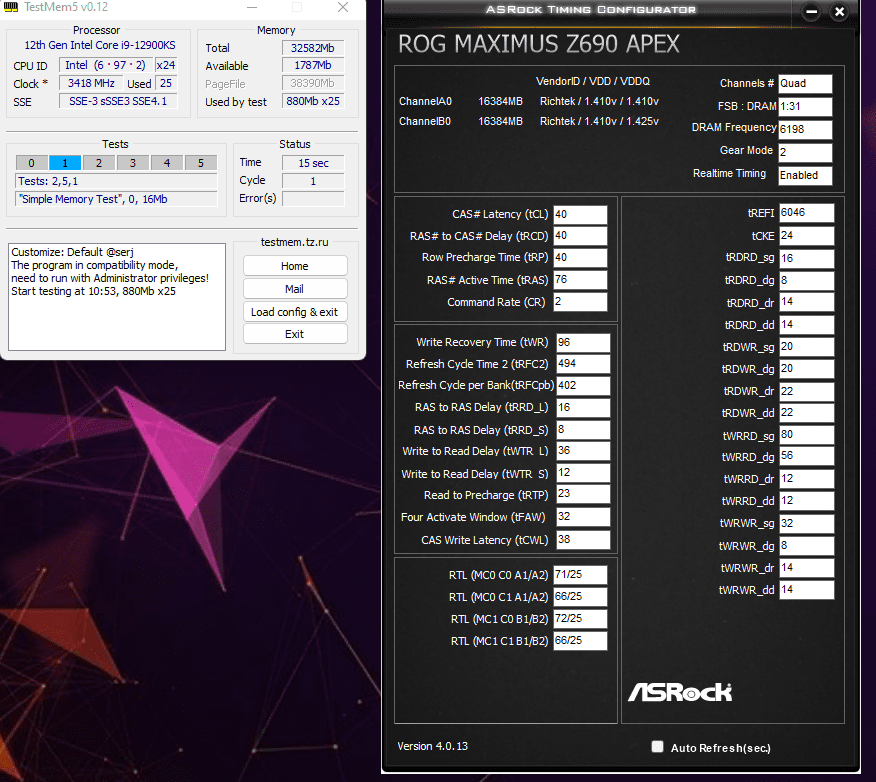This screenshot has width=876, height=782.
Task: Click the tWRRD_sg field showing 80
Action: [807, 435]
